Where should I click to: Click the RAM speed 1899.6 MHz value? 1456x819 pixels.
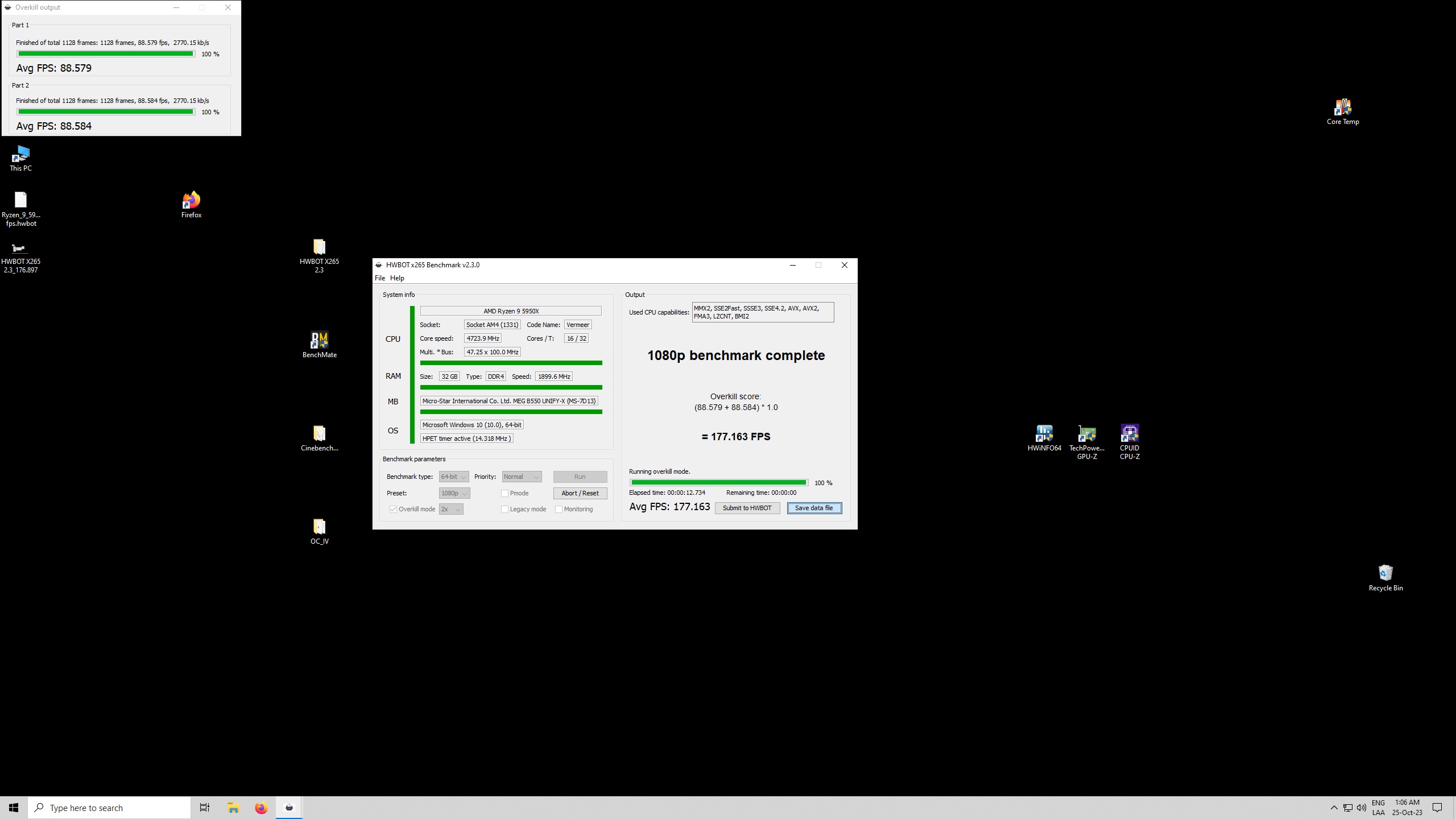pyautogui.click(x=554, y=377)
